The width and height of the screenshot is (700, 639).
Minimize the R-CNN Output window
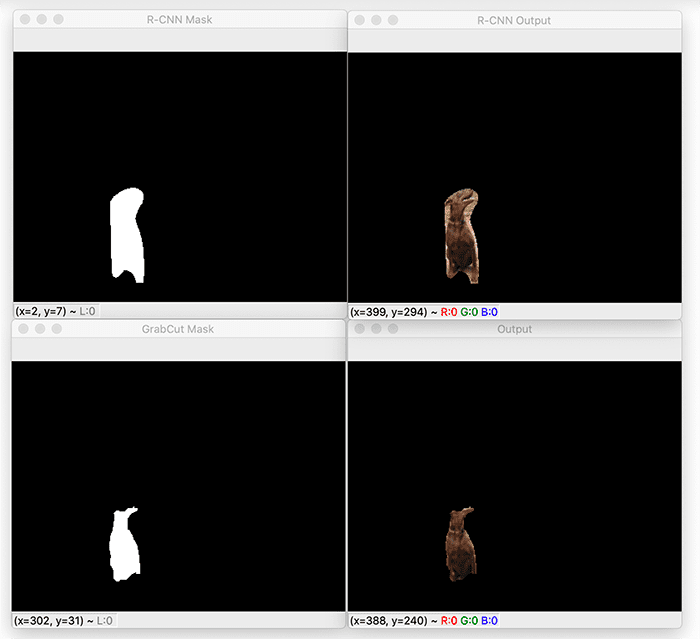376,20
